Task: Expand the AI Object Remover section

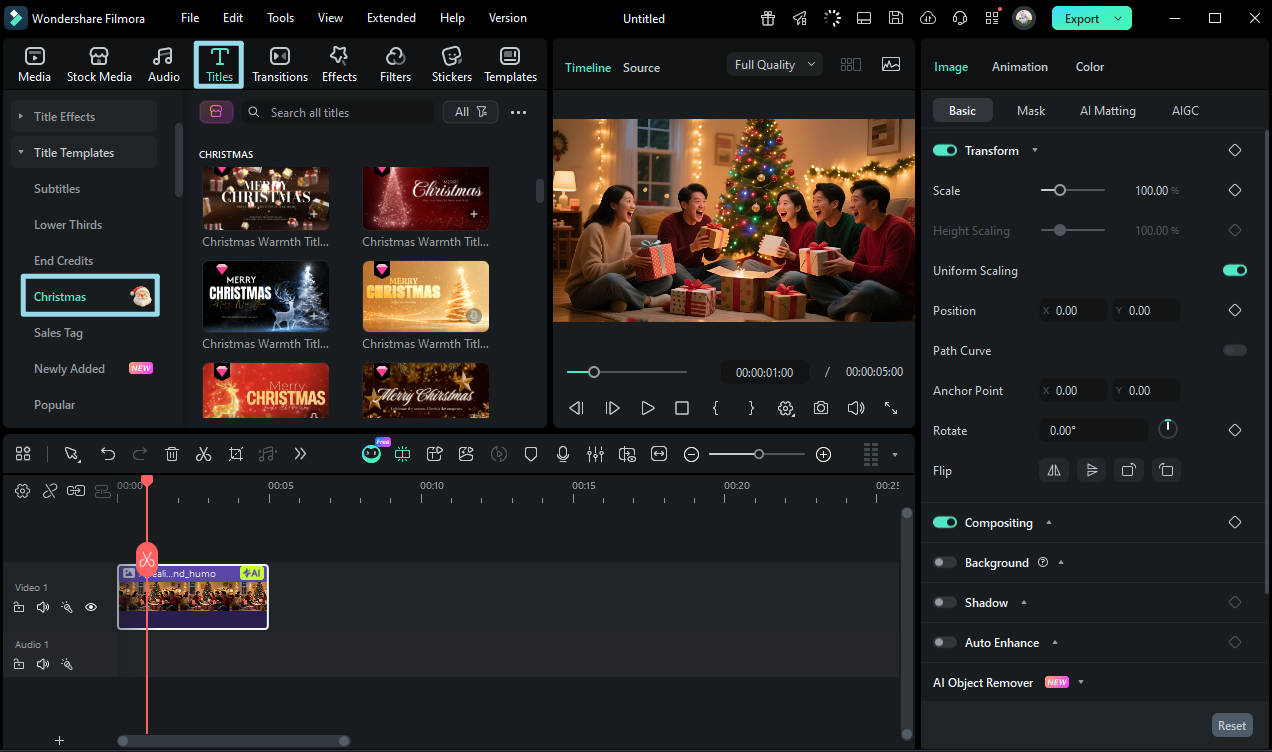Action: coord(1081,682)
